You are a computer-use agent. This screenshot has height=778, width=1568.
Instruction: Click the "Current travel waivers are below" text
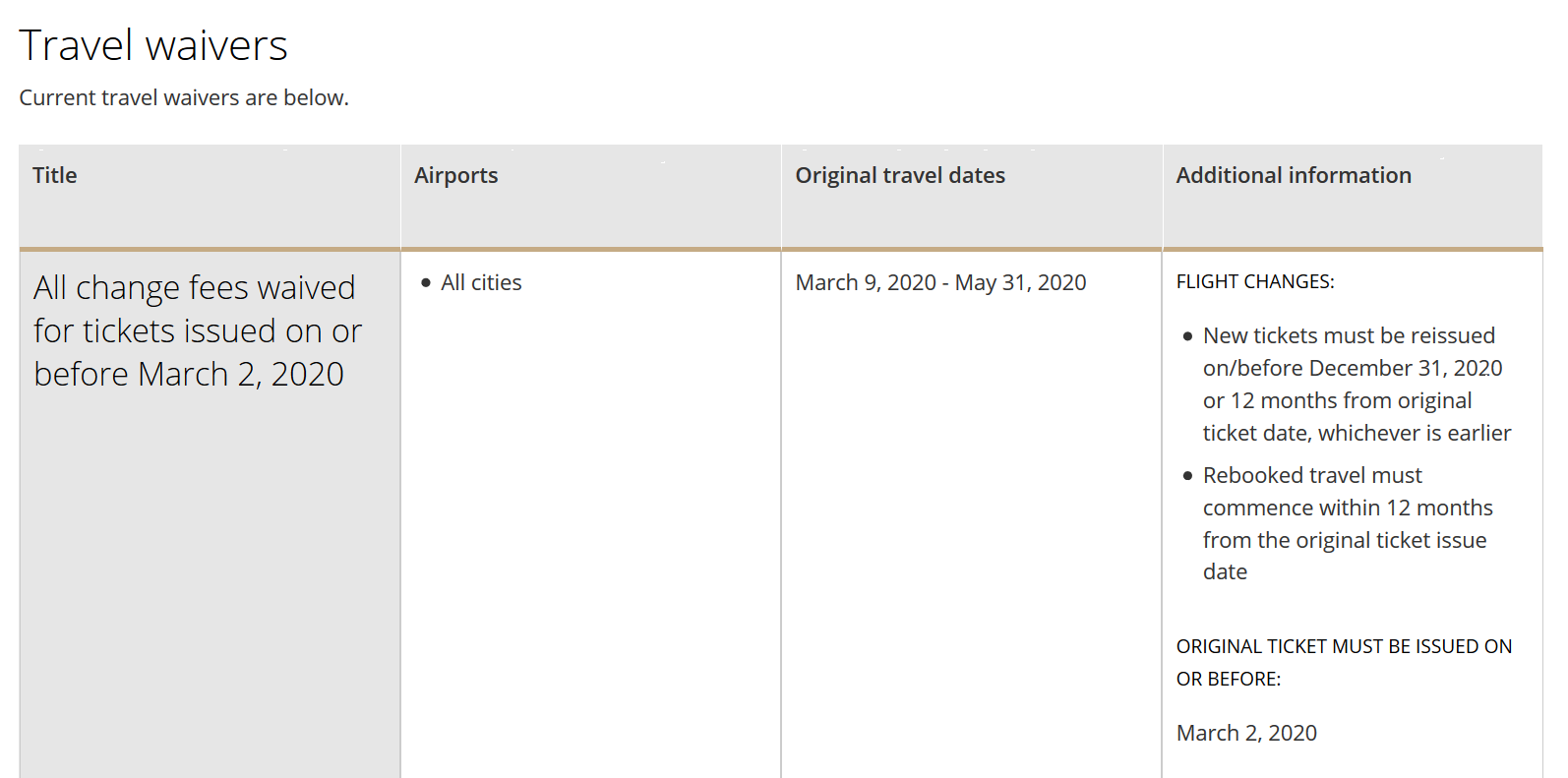[184, 98]
